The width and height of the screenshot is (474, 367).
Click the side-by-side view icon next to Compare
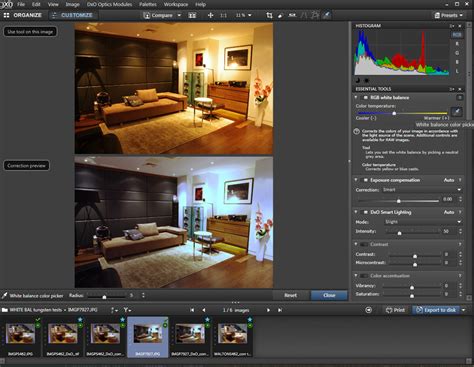click(192, 15)
